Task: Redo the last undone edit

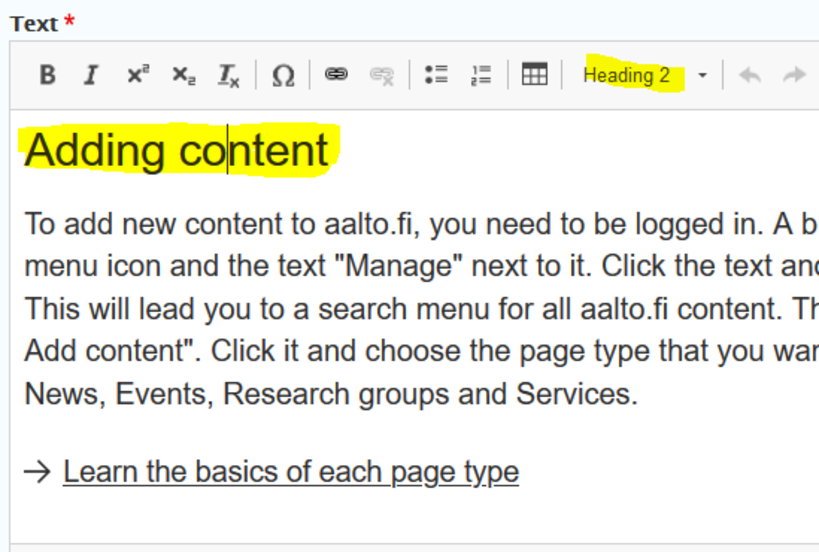Action: [x=794, y=75]
